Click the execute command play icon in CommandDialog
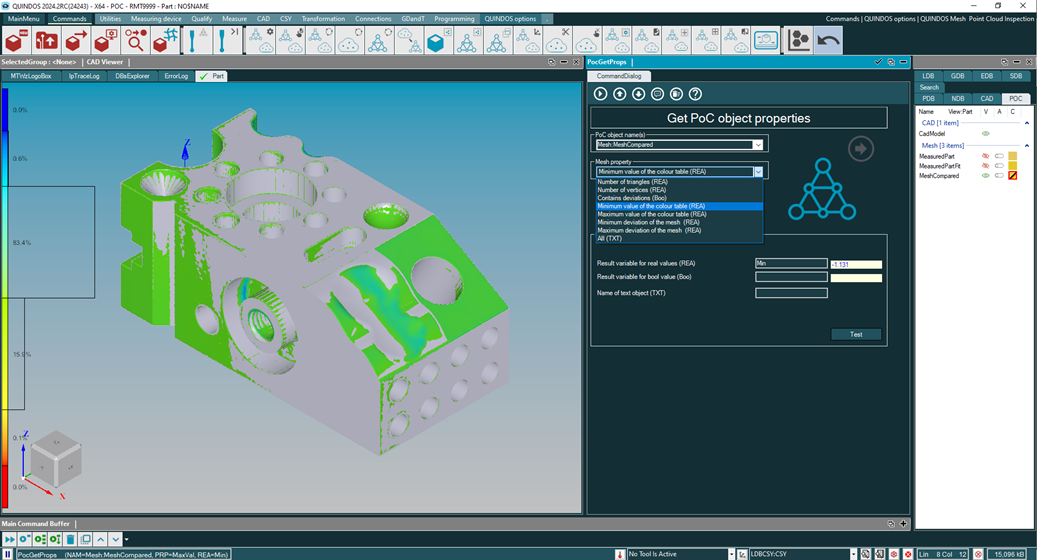1037x560 pixels. click(x=601, y=94)
